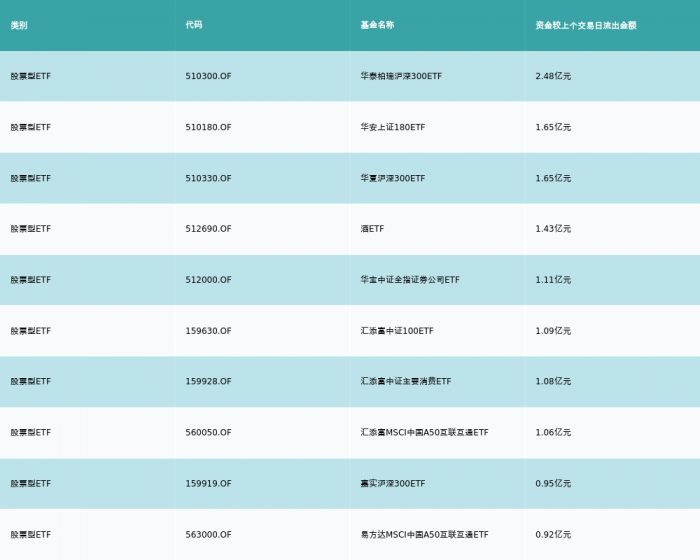This screenshot has height=560, width=700.
Task: Click 股票型ETF in the 510300.OF row
Action: tap(31, 76)
